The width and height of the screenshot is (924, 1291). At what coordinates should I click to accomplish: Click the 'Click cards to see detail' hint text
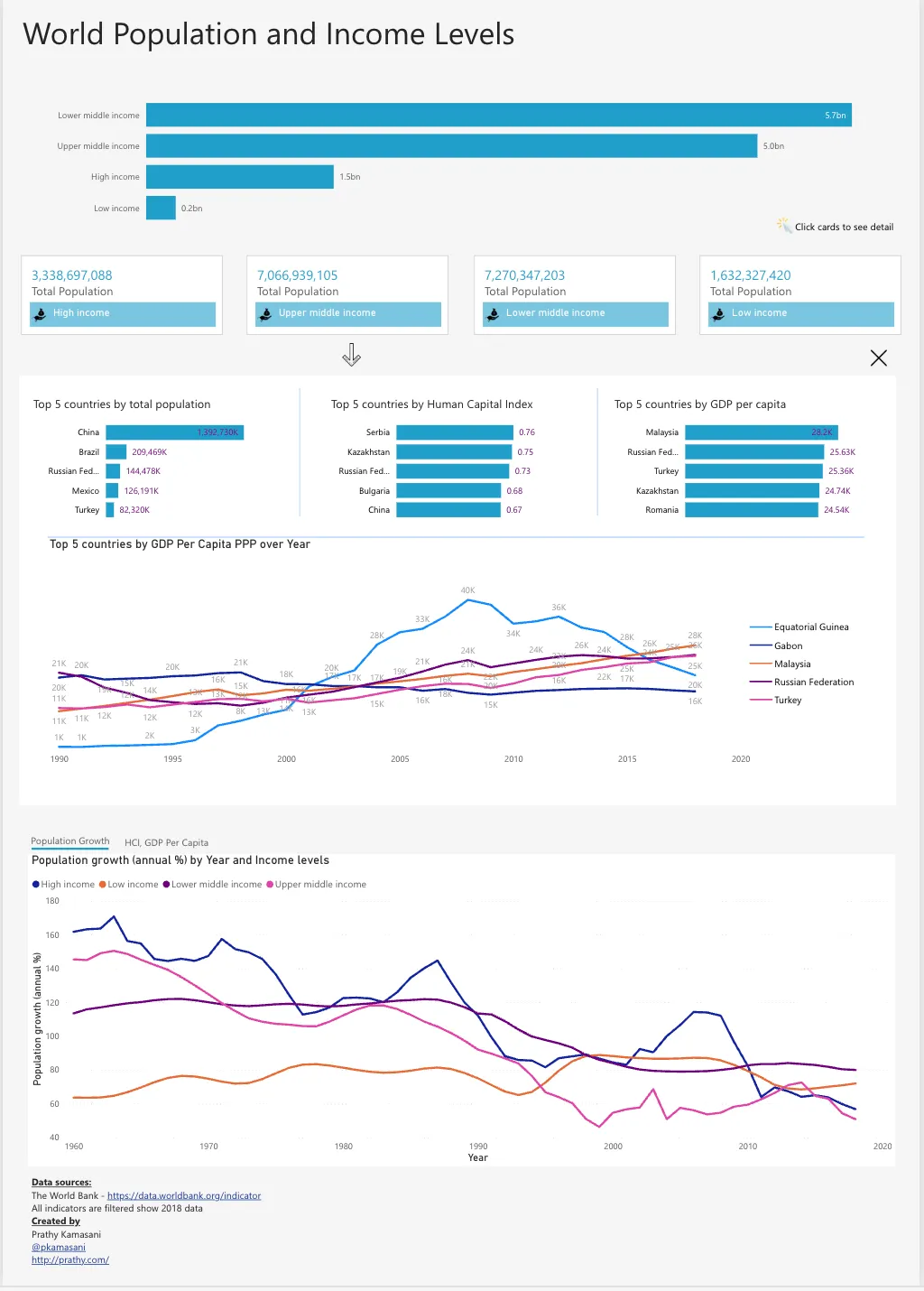pyautogui.click(x=845, y=228)
